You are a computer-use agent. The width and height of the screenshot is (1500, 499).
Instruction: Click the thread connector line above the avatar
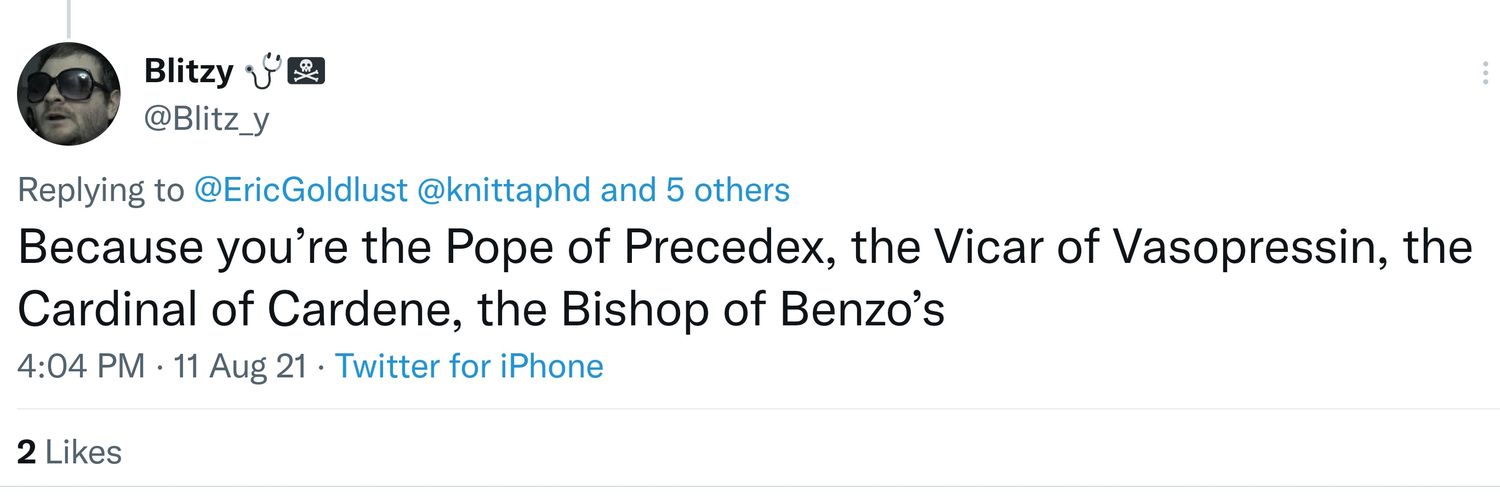coord(69,15)
